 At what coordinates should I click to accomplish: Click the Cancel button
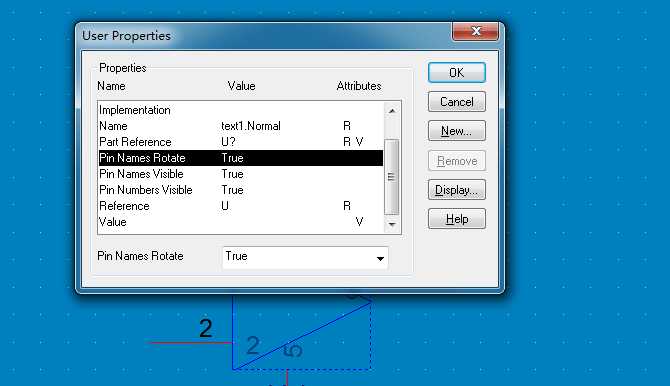pyautogui.click(x=456, y=102)
